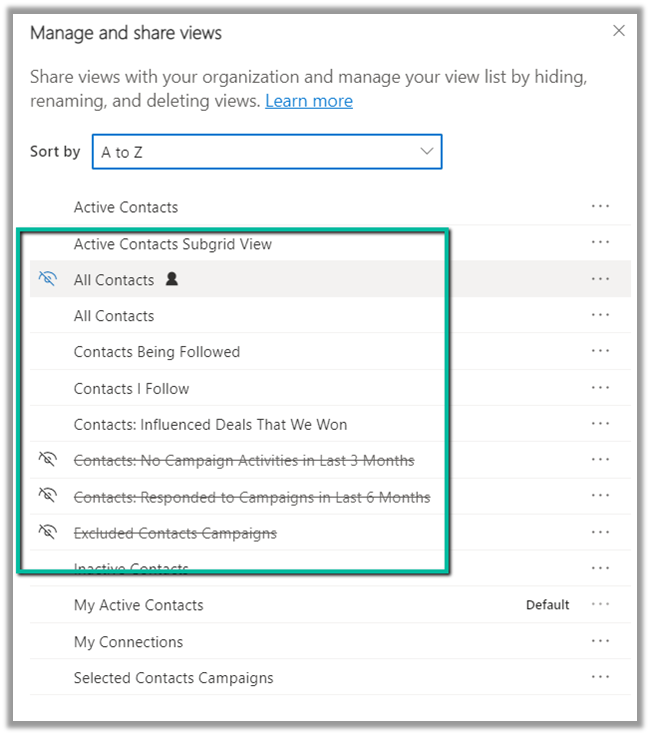This screenshot has height=735, width=650.
Task: Unhide Contacts: Responded to Campaigns in Last 6 Months
Action: [47, 495]
